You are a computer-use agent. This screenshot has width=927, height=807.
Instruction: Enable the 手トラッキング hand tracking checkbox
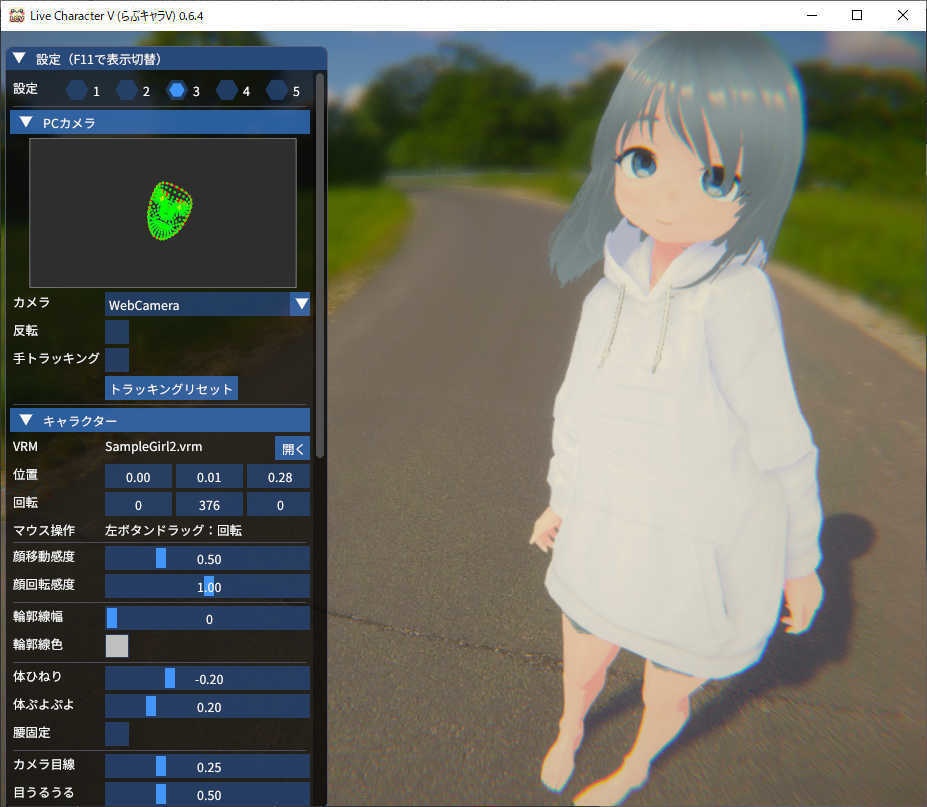[x=116, y=359]
